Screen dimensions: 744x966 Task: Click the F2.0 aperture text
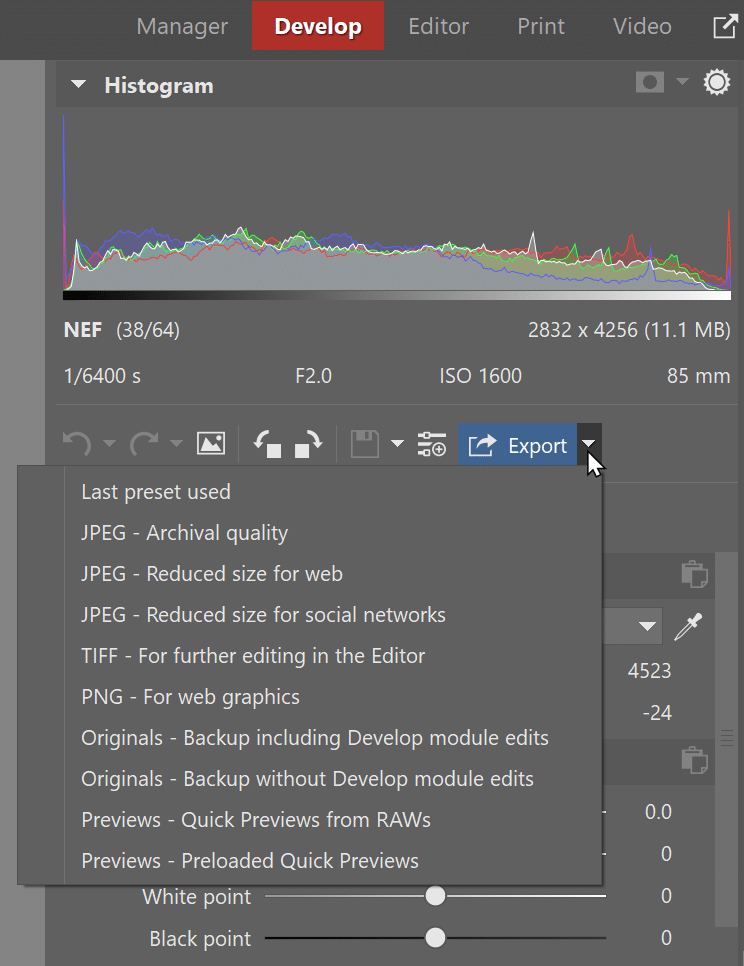[313, 376]
